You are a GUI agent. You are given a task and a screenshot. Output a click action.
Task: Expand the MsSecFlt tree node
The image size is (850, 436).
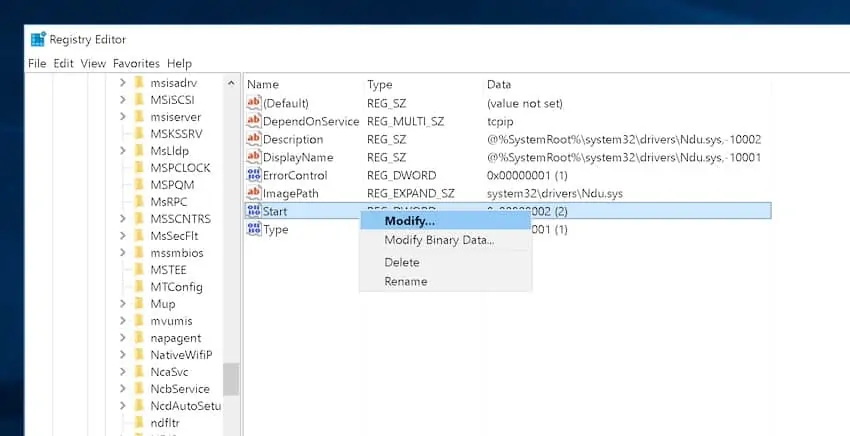coord(123,235)
